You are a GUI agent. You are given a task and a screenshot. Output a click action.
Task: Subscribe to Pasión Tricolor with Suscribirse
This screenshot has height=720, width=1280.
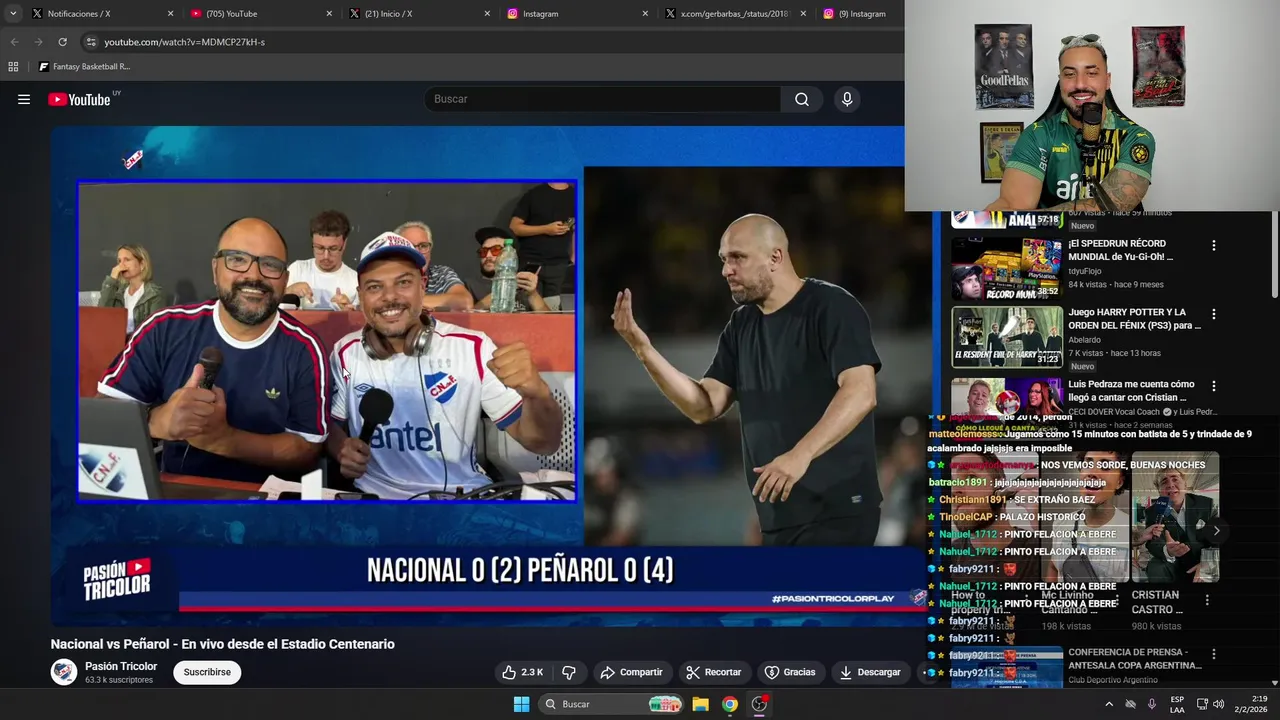pos(207,672)
